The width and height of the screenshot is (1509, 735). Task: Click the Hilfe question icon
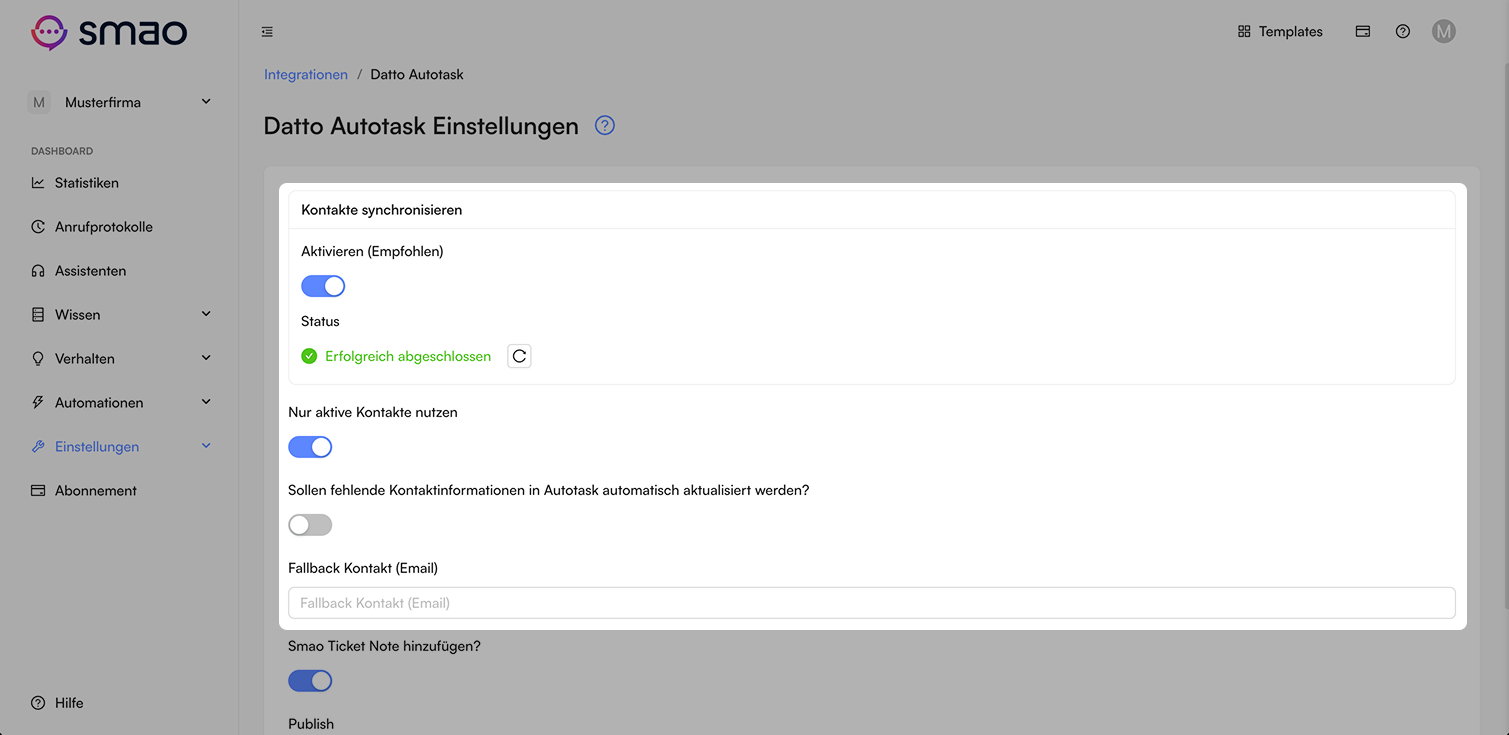click(38, 703)
